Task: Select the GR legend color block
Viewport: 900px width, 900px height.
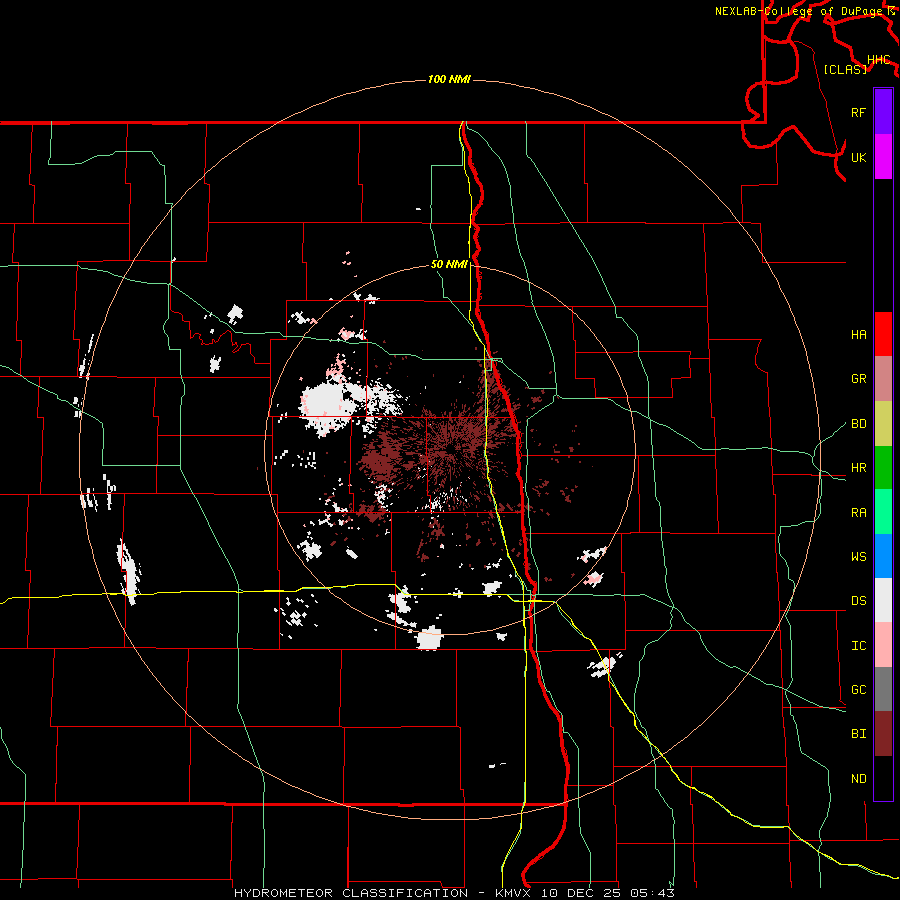Action: point(883,379)
